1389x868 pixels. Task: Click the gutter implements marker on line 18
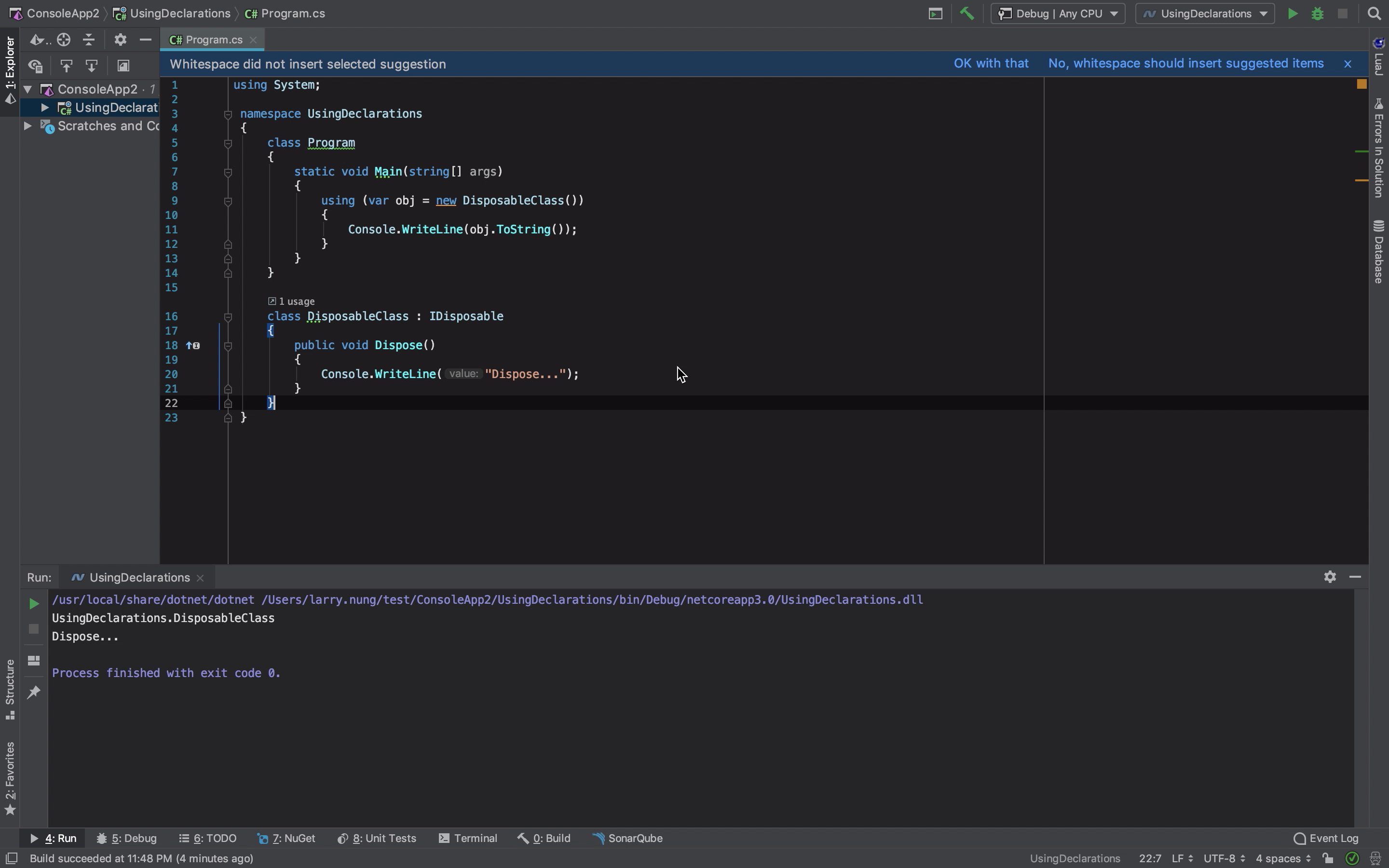pyautogui.click(x=193, y=346)
